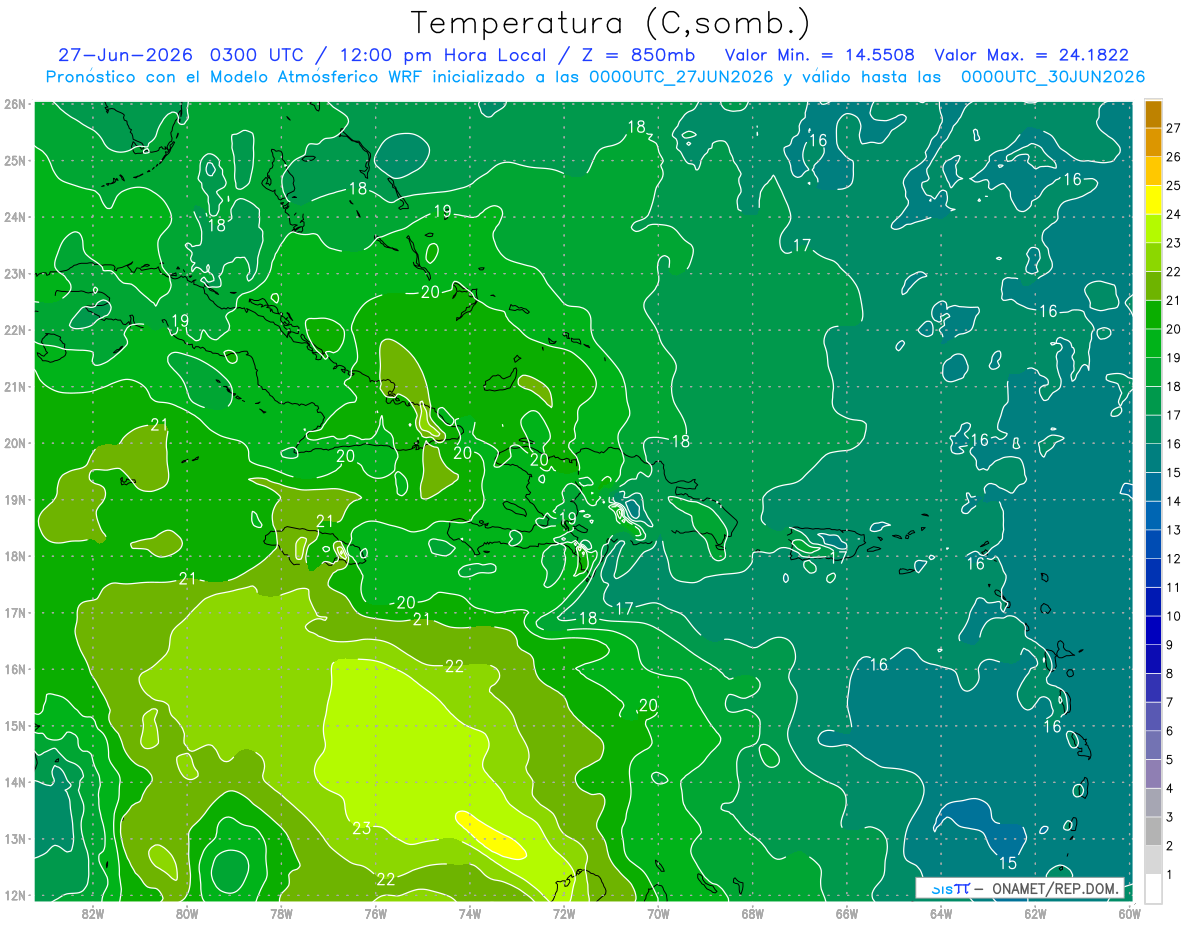Click latitude axis label '22N'
This screenshot has width=1200, height=927.
coord(14,330)
